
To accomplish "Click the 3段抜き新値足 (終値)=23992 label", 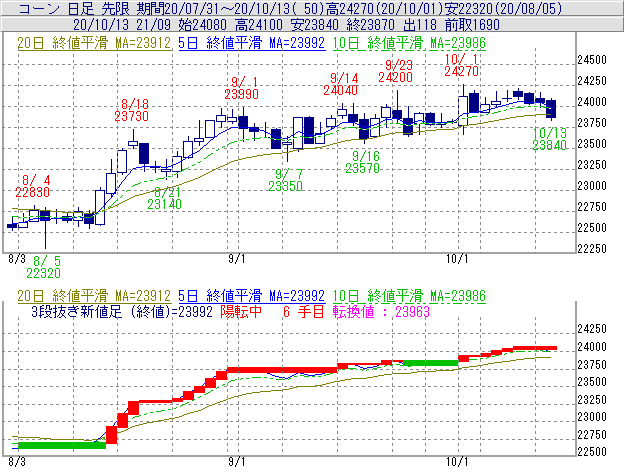I will click(x=122, y=311).
